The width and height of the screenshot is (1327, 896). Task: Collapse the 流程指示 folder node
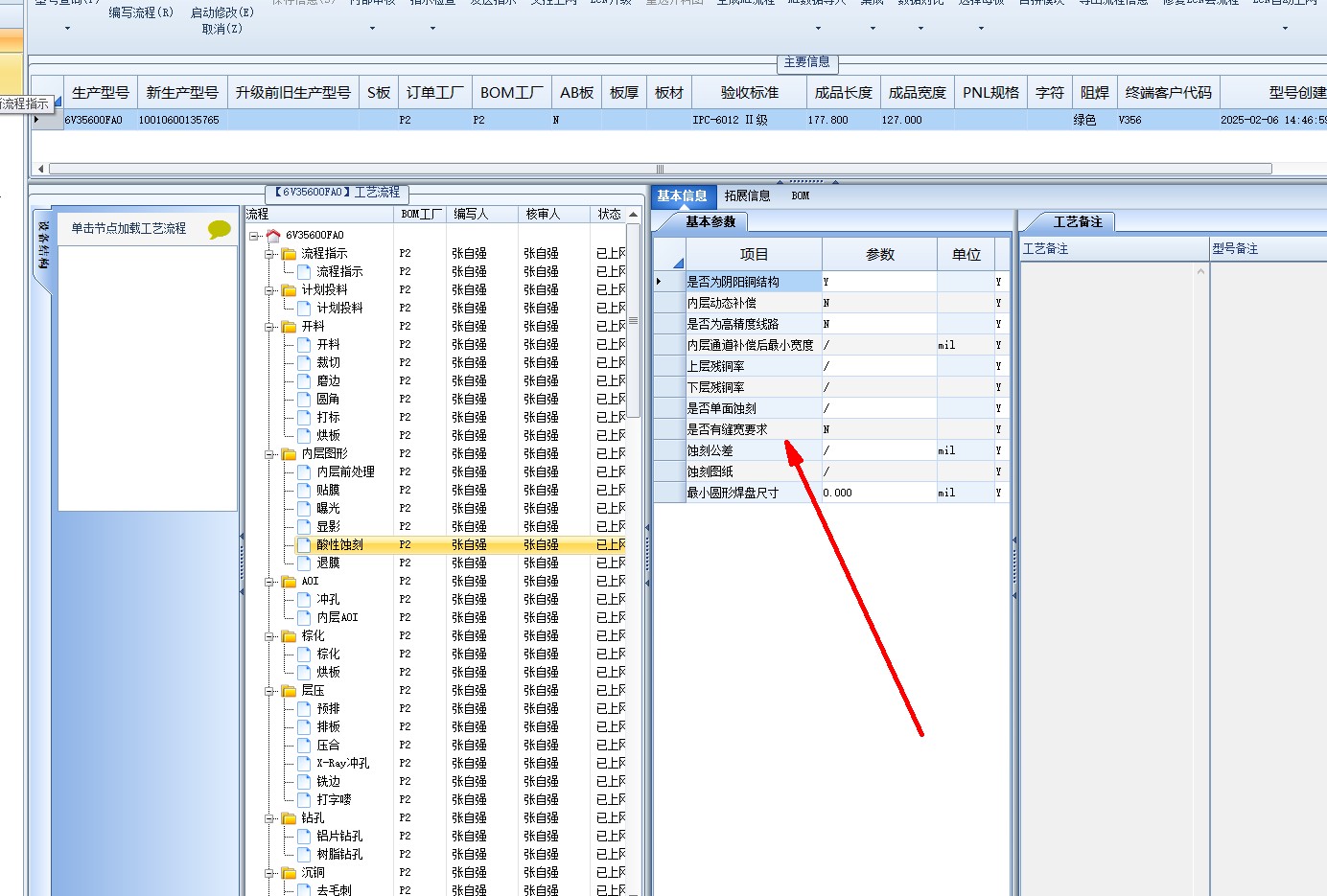[269, 254]
